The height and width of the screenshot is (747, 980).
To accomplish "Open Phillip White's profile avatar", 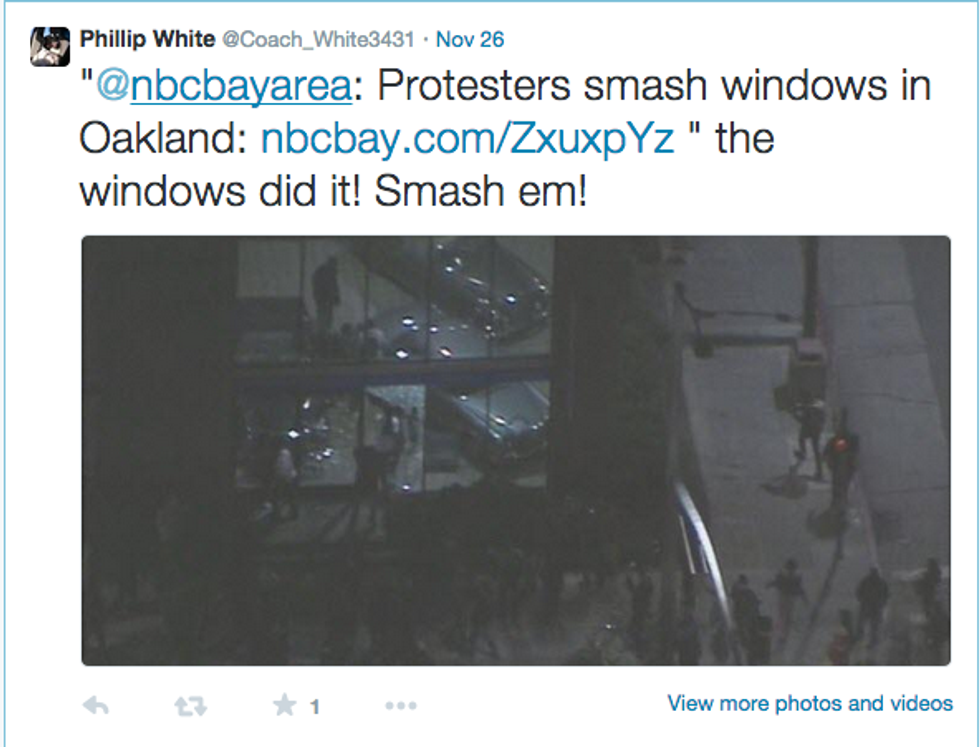I will [x=50, y=47].
